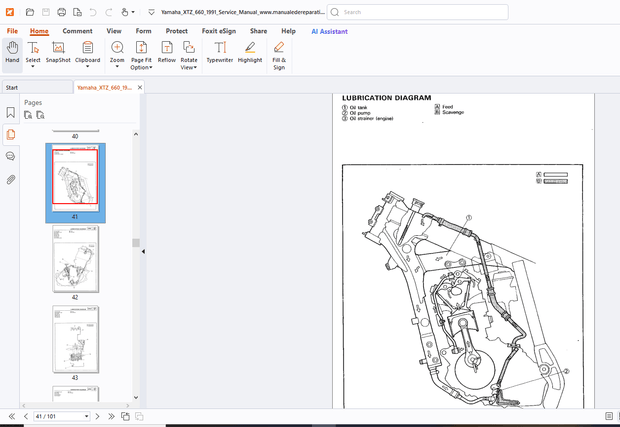This screenshot has width=620, height=427.
Task: Click the previous view icon in status bar
Action: click(125, 416)
